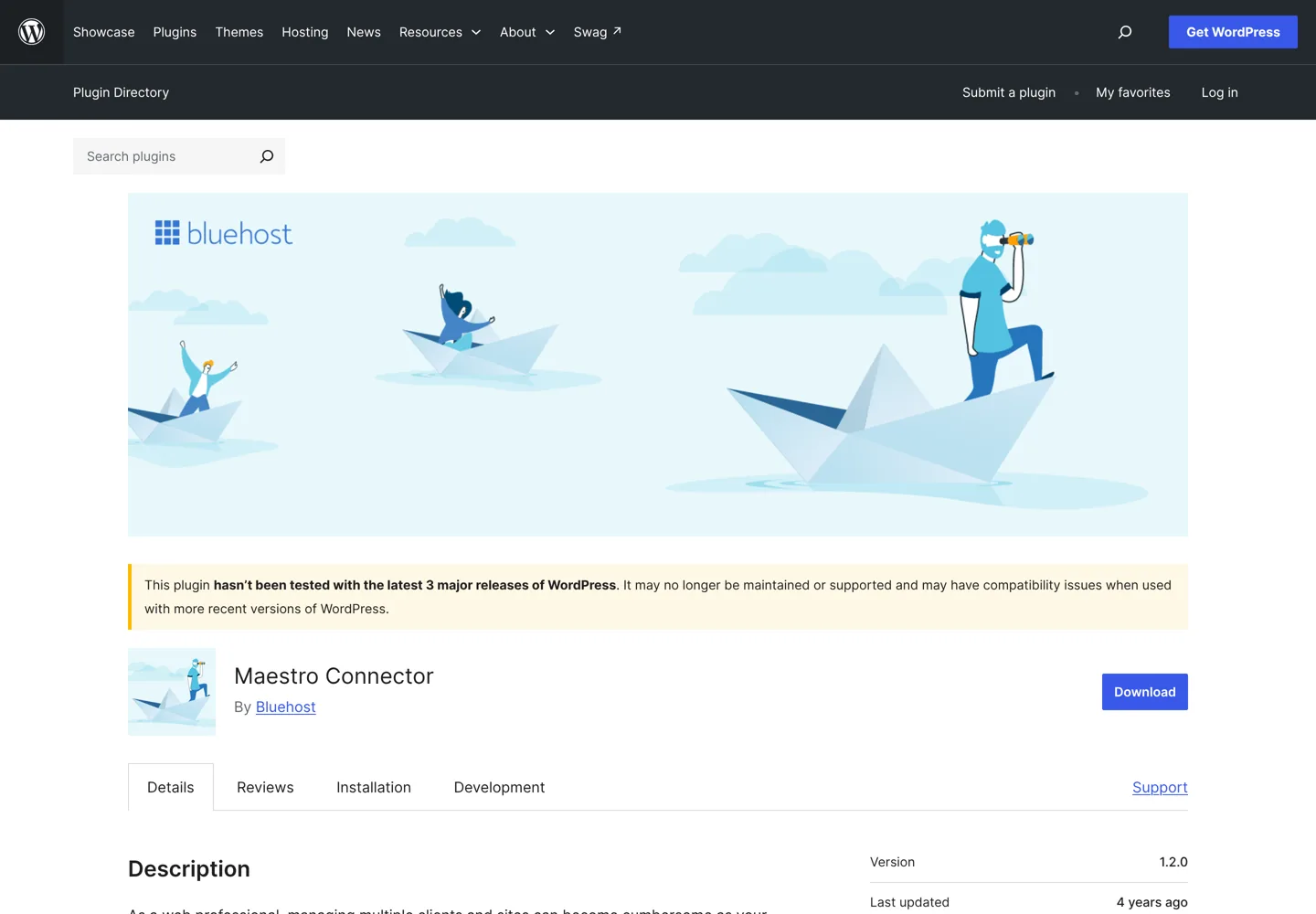Screen dimensions: 1316x914
Task: Open the Hosting menu item
Action: pos(305,32)
